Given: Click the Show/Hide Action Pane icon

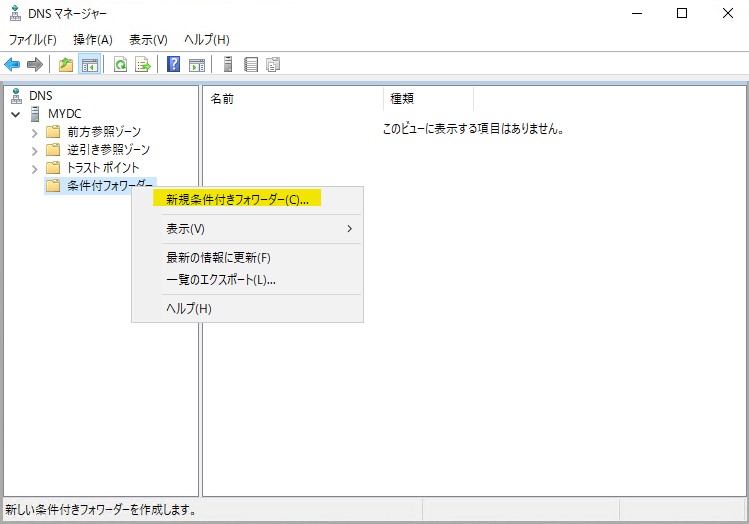Looking at the screenshot, I should 197,64.
